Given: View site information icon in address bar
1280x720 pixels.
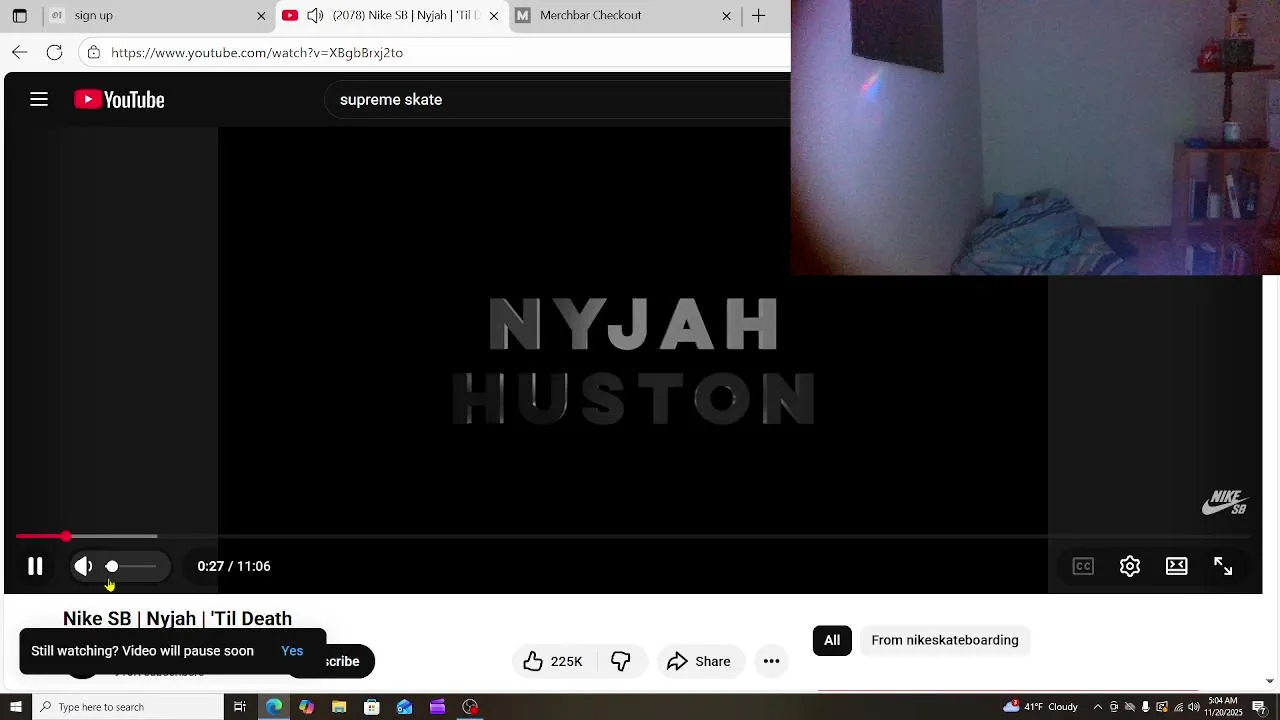Looking at the screenshot, I should (x=93, y=52).
